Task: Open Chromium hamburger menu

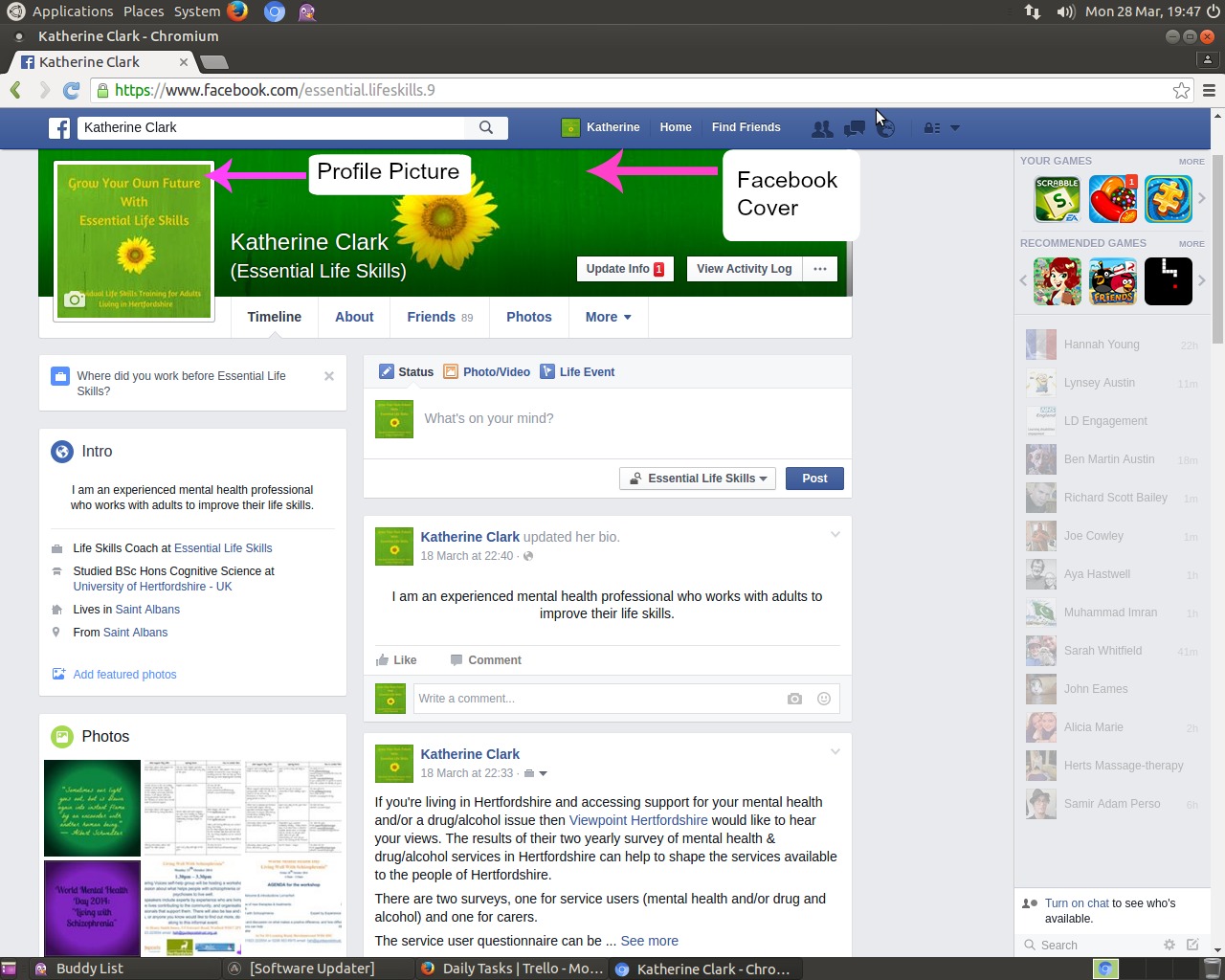Action: (1209, 90)
